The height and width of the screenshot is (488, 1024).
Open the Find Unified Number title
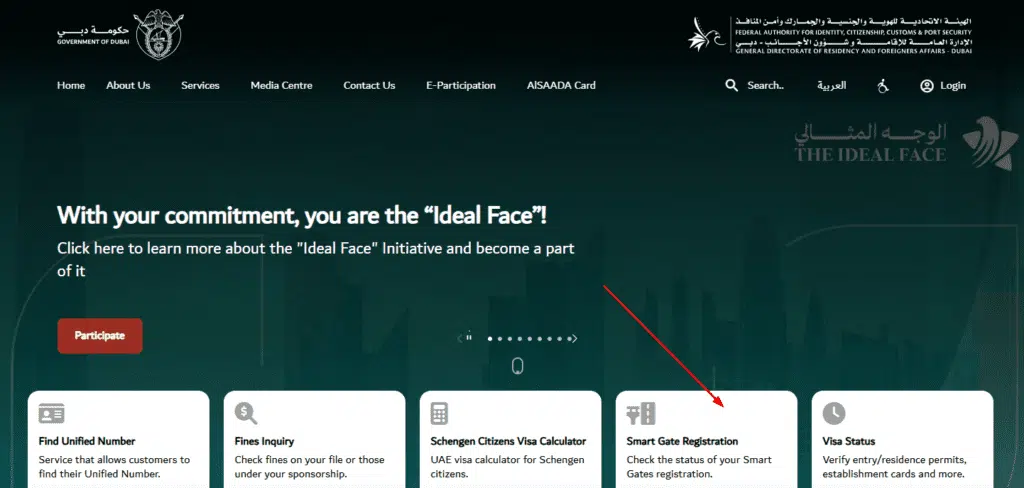(87, 441)
